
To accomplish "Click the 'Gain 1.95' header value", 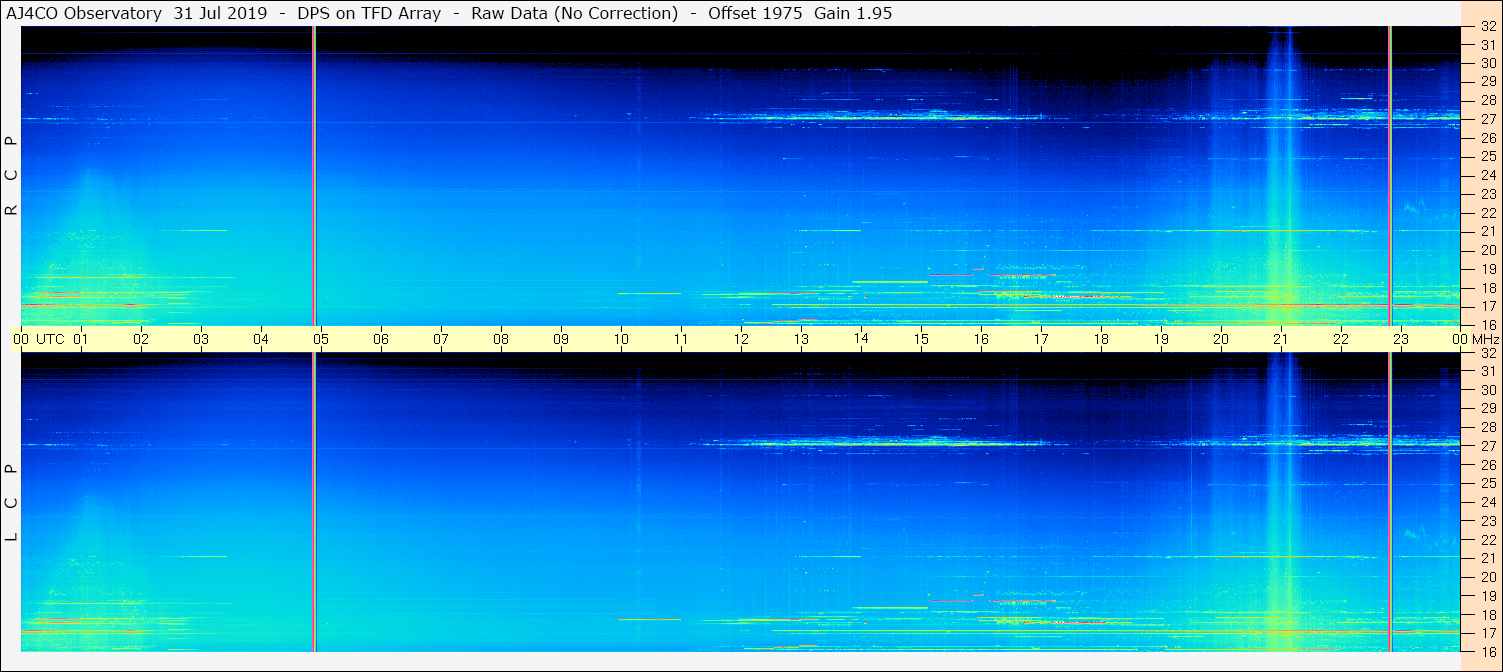I will [x=853, y=13].
